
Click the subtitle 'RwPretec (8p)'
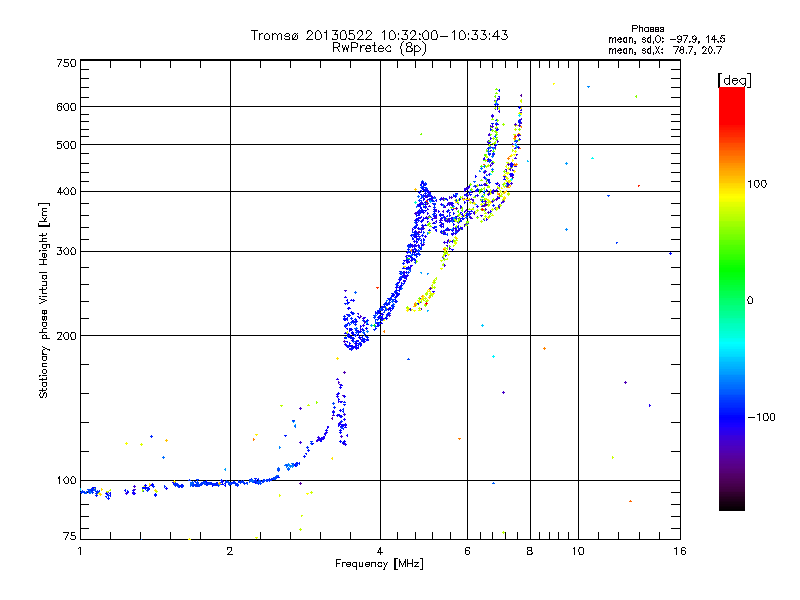coord(379,48)
